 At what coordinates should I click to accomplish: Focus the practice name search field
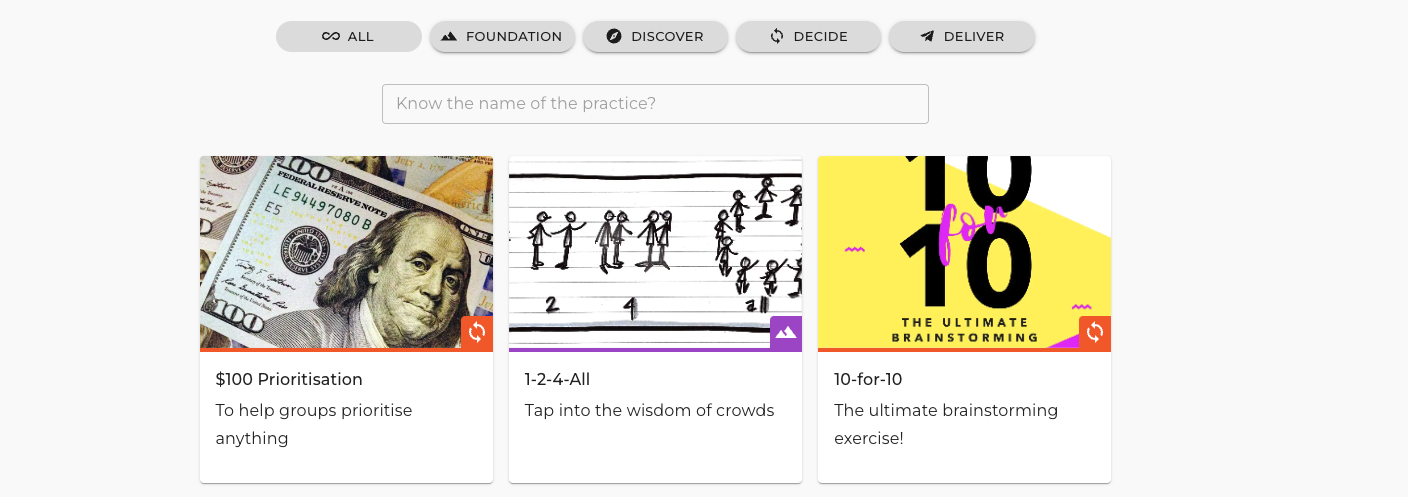[655, 104]
